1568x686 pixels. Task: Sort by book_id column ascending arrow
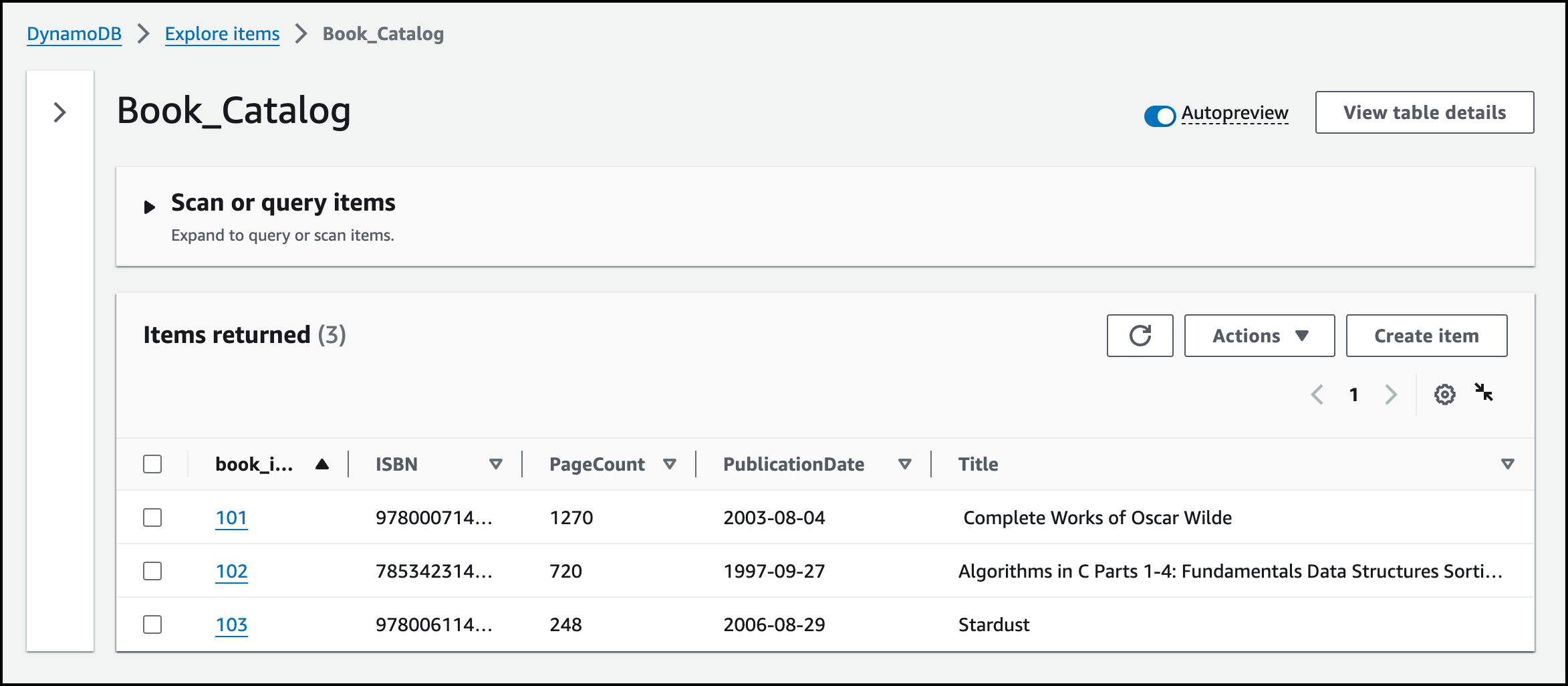[x=322, y=464]
